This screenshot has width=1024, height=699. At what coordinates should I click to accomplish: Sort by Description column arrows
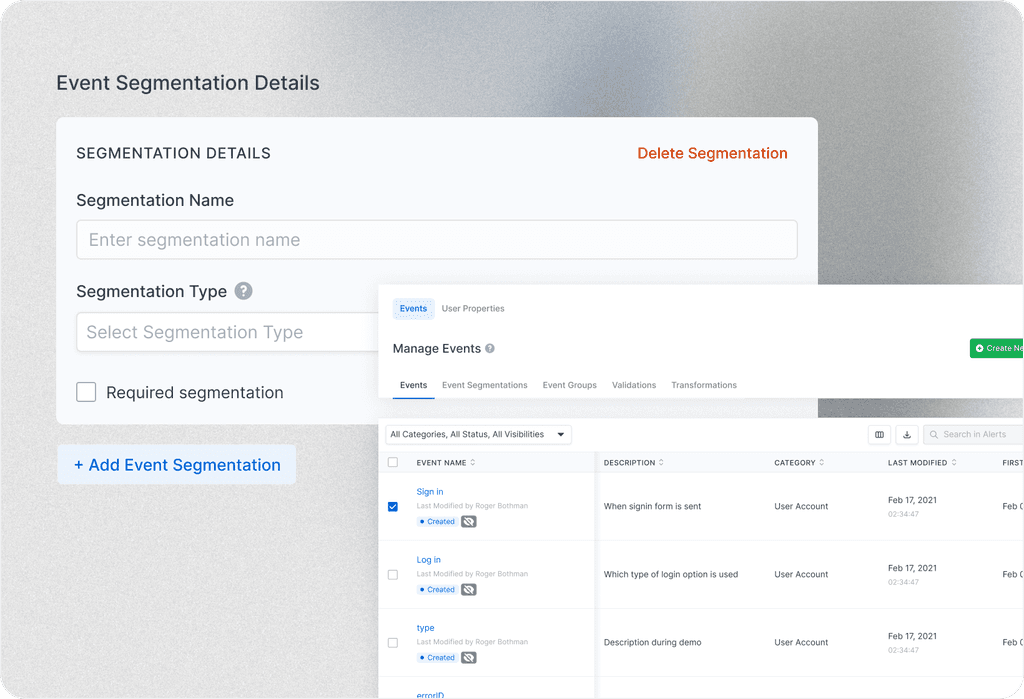661,463
